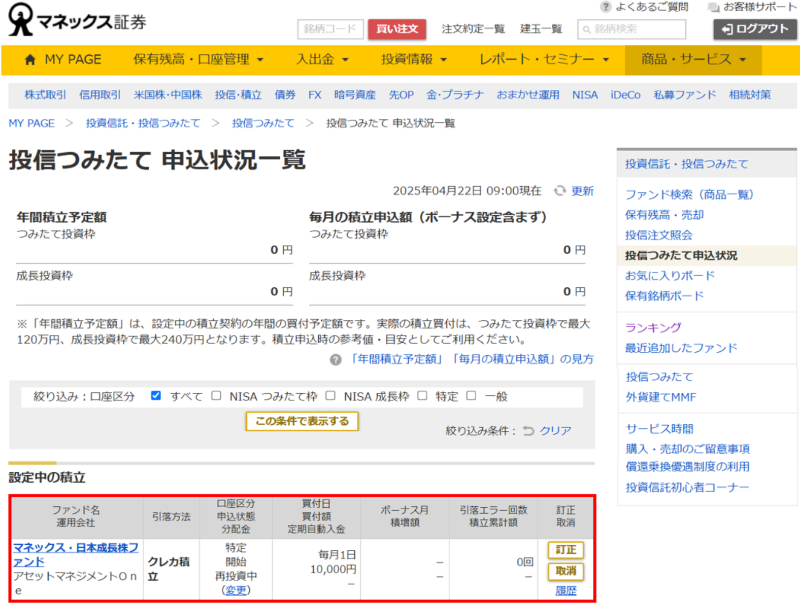
Task: Click the 銘柄コード input field
Action: [330, 29]
